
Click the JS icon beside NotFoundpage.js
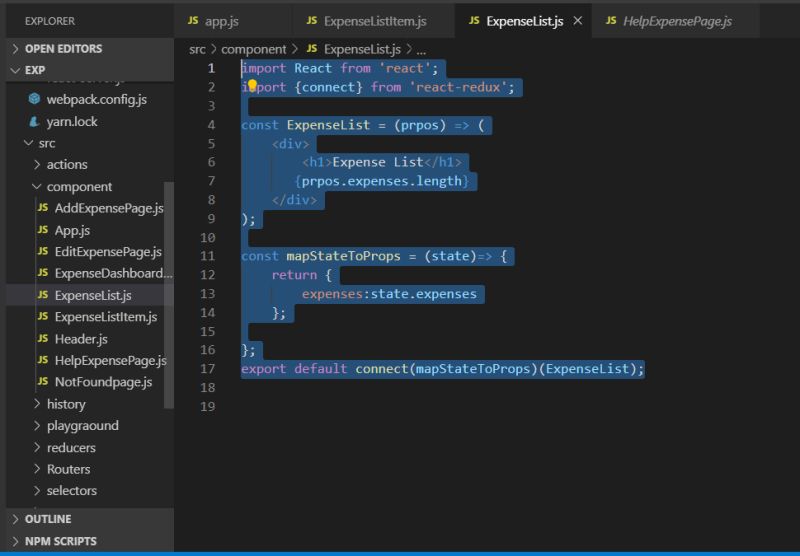(x=43, y=381)
